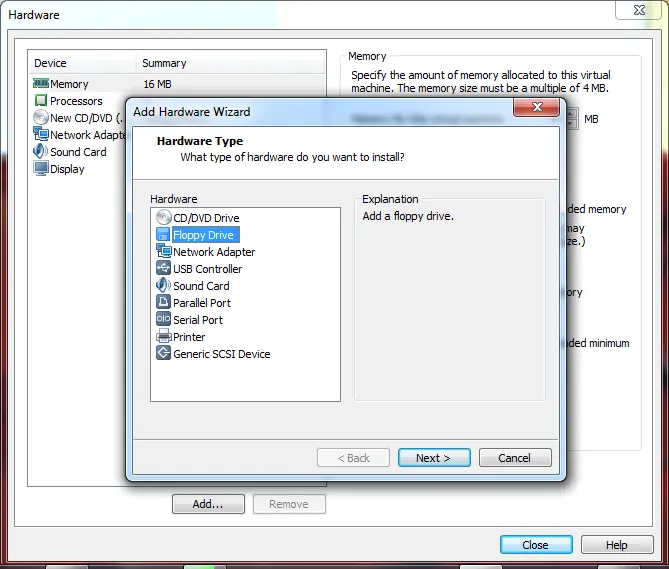Click the disabled Back button

[353, 458]
